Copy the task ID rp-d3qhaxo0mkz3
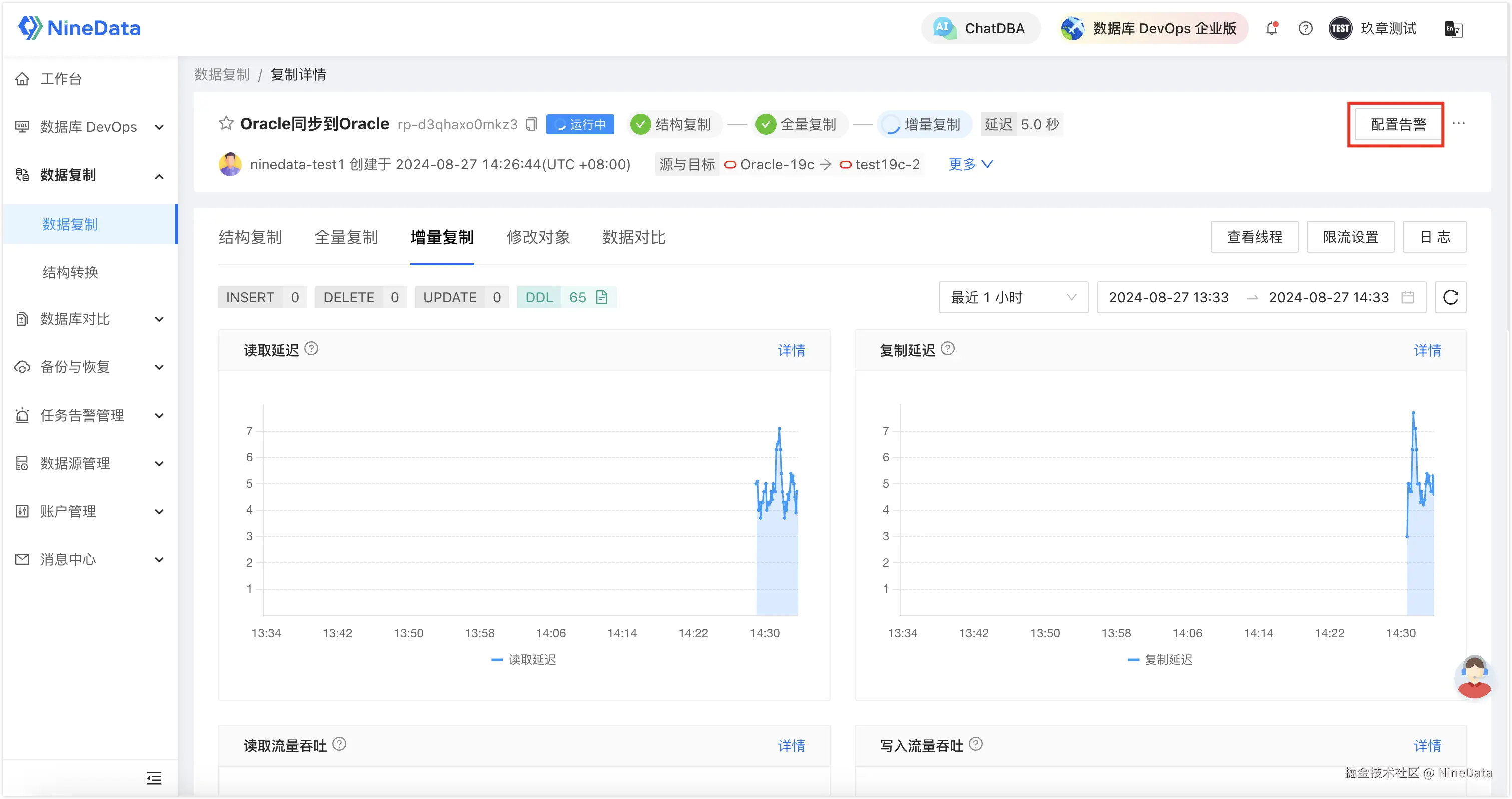Viewport: 1512px width, 799px height. (531, 125)
